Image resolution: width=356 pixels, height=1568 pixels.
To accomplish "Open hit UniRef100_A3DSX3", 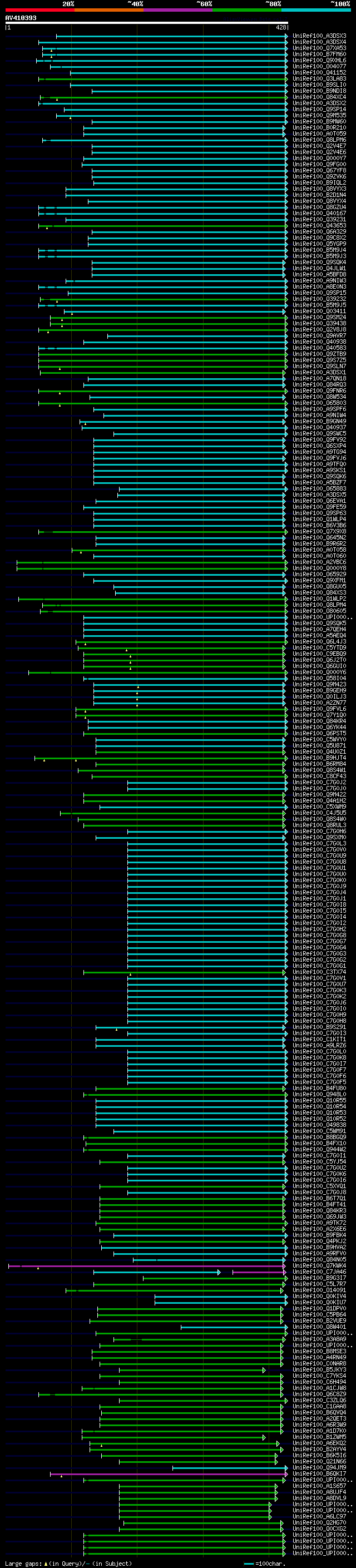I will tap(319, 36).
